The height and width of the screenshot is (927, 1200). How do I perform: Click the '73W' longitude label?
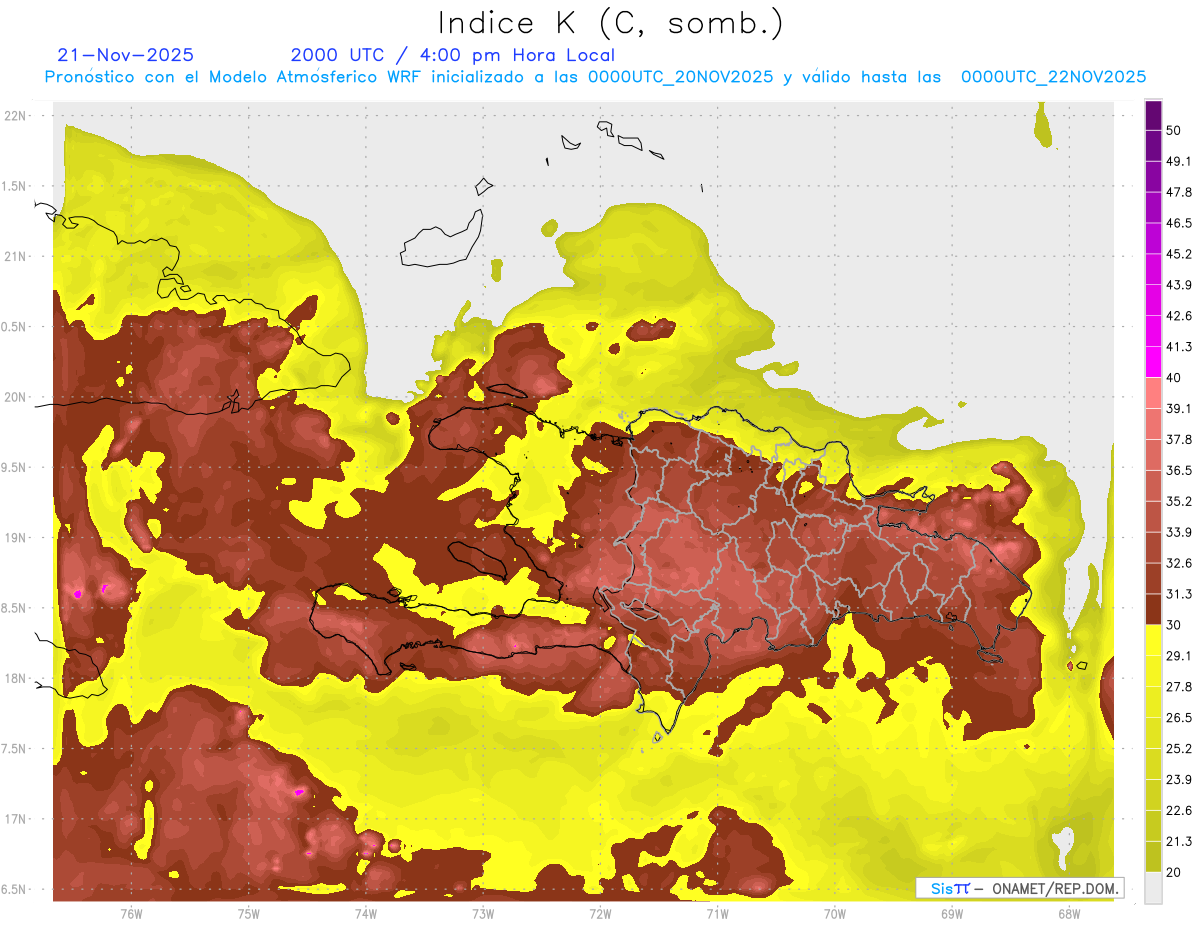pyautogui.click(x=483, y=914)
